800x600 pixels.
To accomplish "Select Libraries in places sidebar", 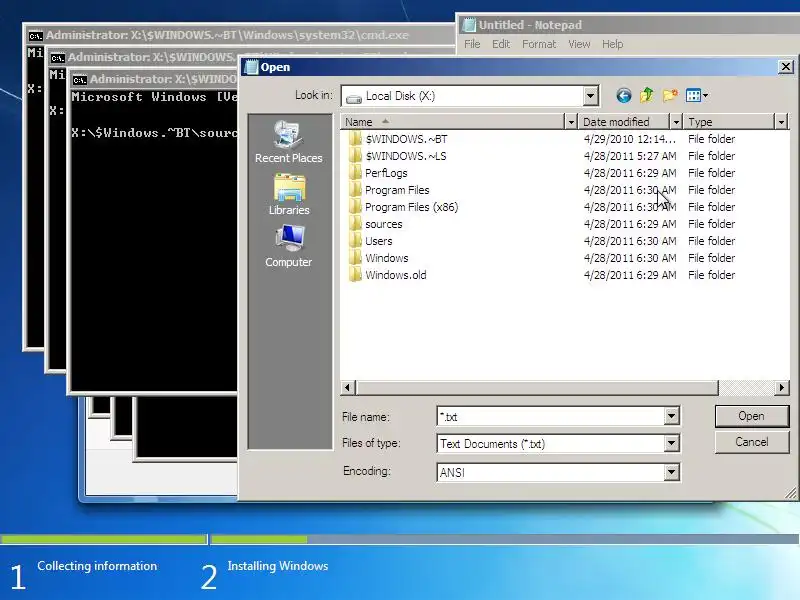I will tap(289, 194).
